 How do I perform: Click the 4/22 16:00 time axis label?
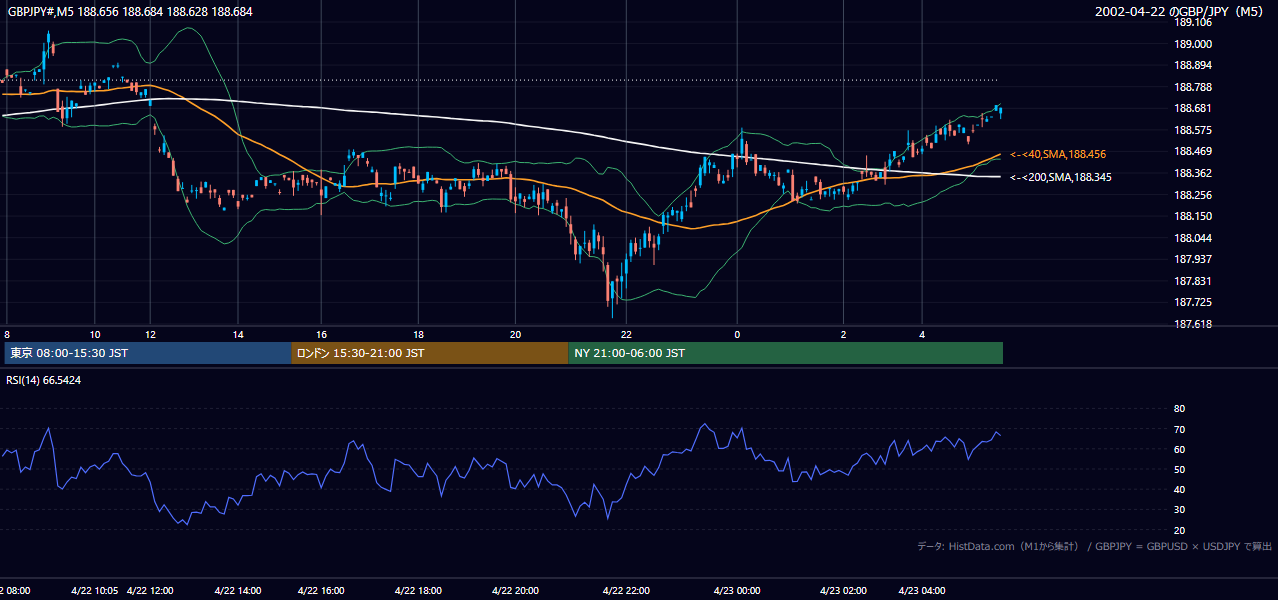point(321,591)
